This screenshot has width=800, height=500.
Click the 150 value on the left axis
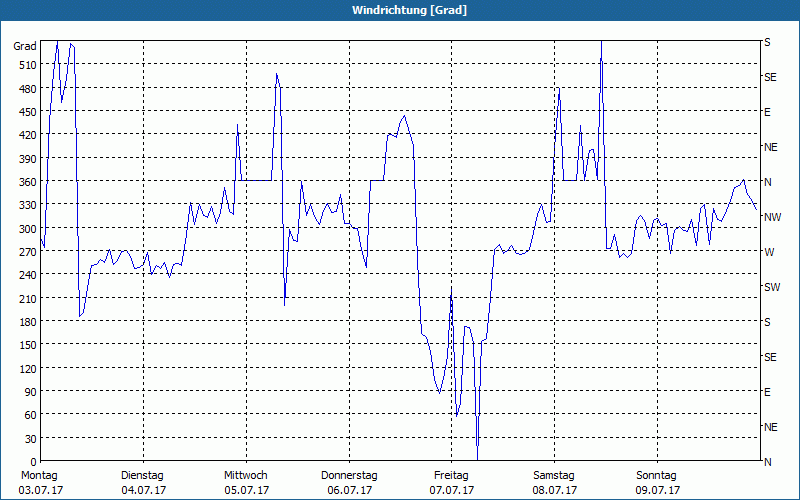coord(28,345)
